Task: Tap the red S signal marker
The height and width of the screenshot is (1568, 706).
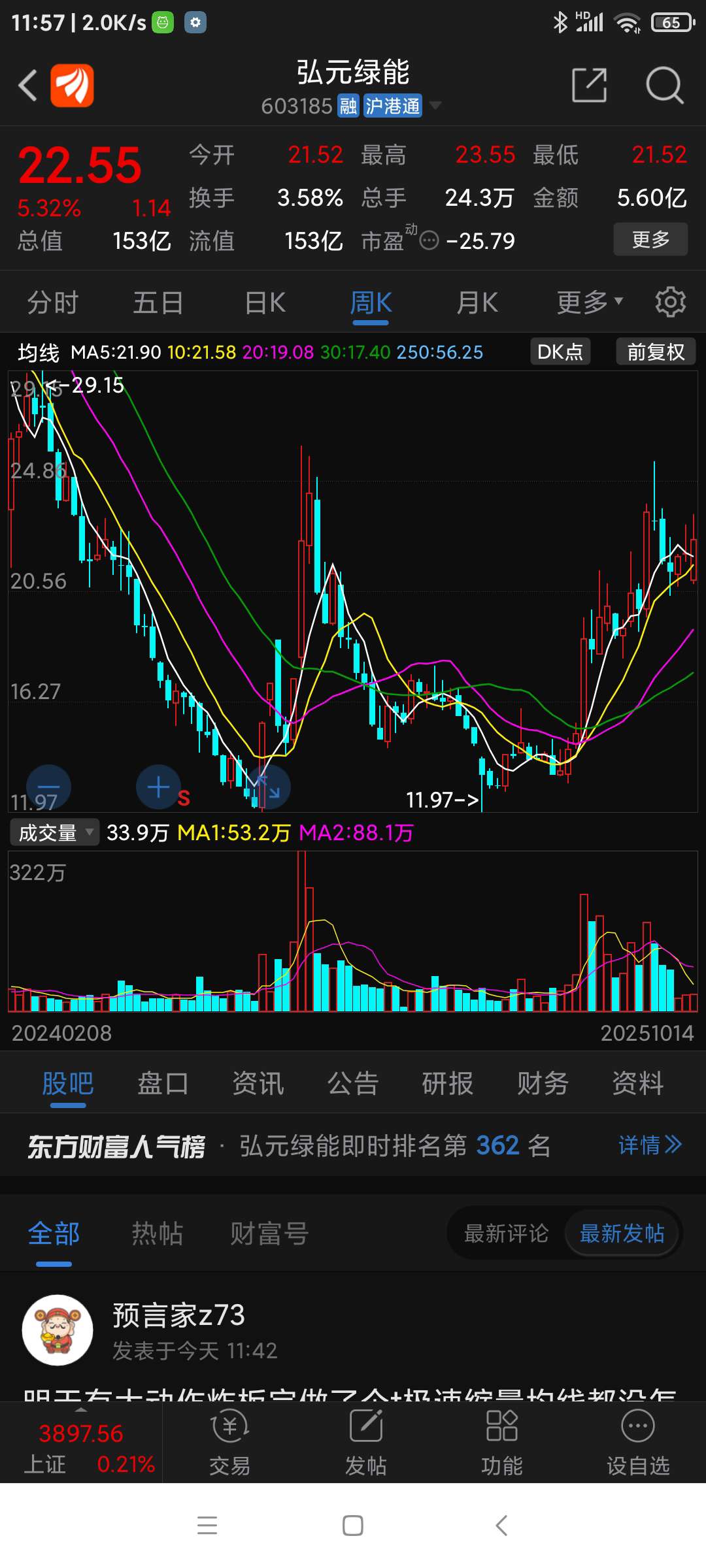Action: pyautogui.click(x=184, y=798)
